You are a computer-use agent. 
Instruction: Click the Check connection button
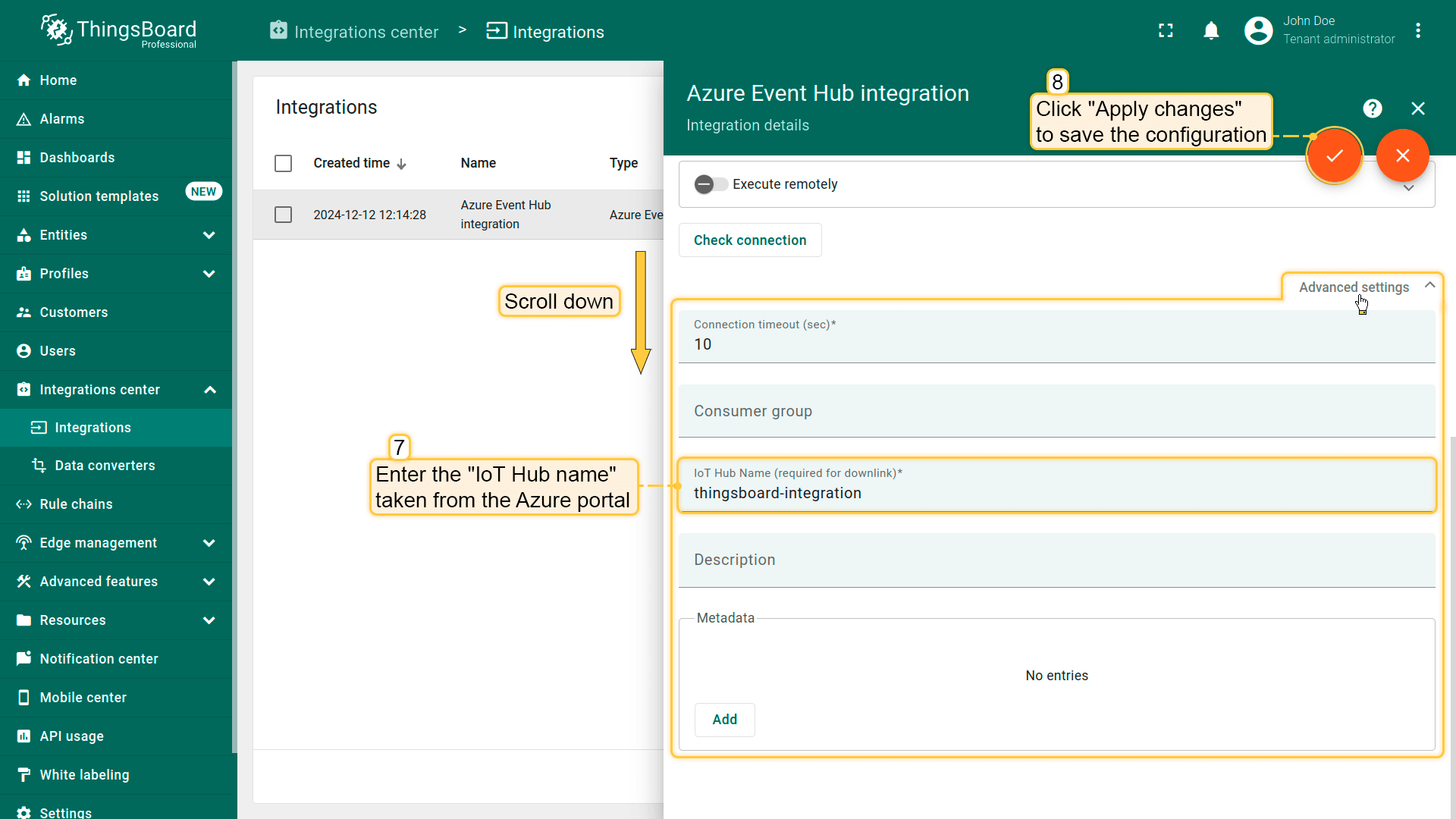point(749,240)
